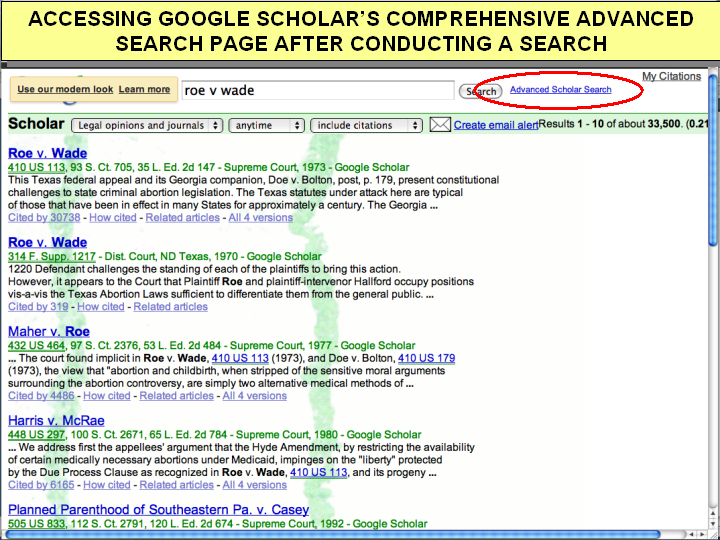Click 410 US 113 link in Harris v. McRae snippet

tap(319, 472)
